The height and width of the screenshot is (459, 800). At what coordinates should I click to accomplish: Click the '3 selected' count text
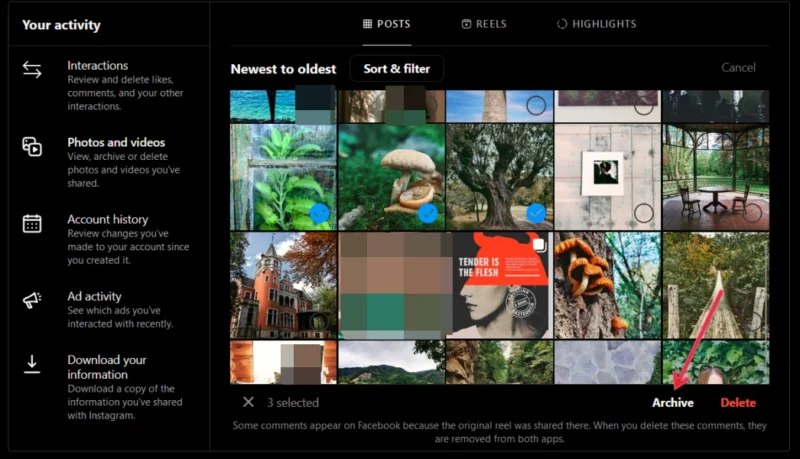point(293,402)
